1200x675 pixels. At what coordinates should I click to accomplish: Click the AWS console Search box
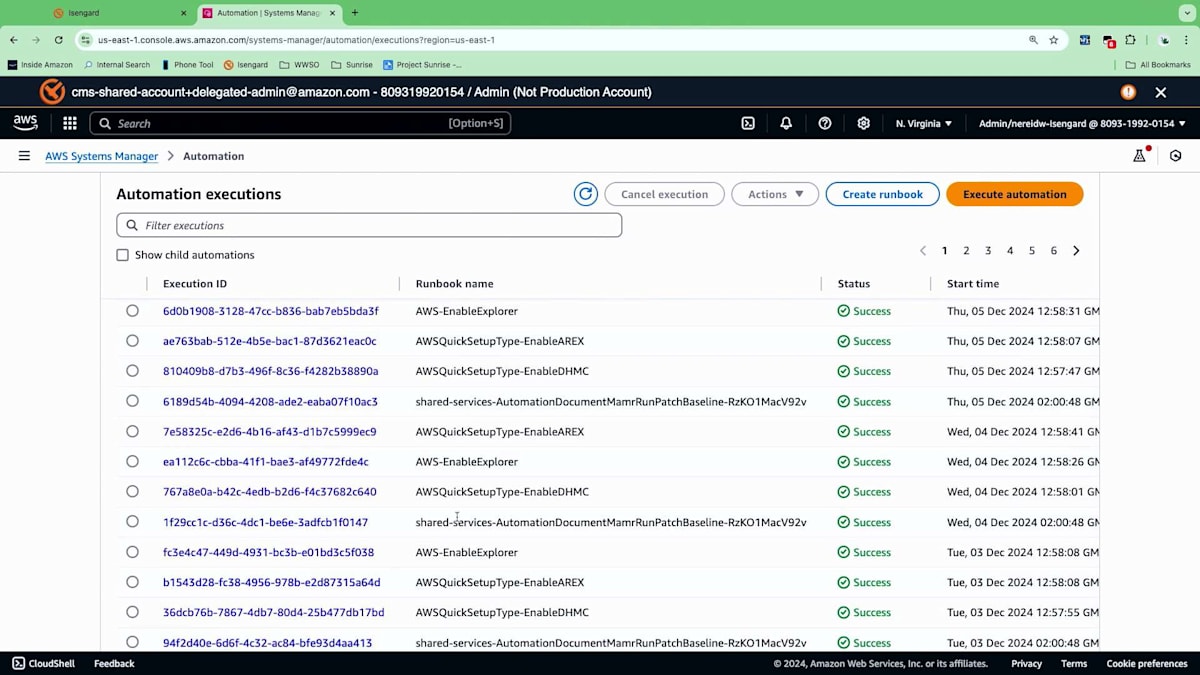(300, 123)
